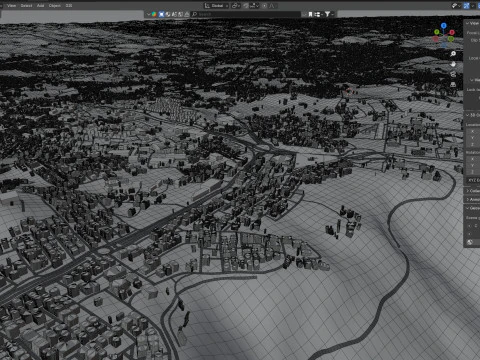Open the Select menu
Image resolution: width=480 pixels, height=360 pixels.
26,5
